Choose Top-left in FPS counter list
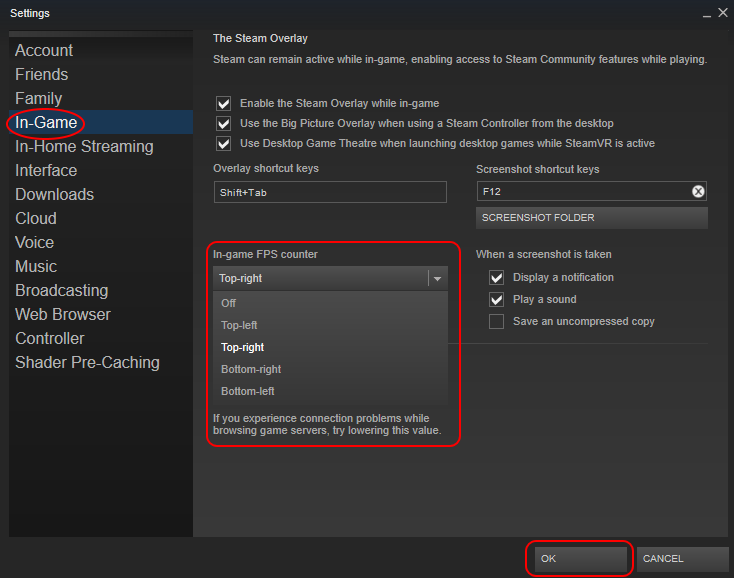Image resolution: width=734 pixels, height=578 pixels. 330,325
